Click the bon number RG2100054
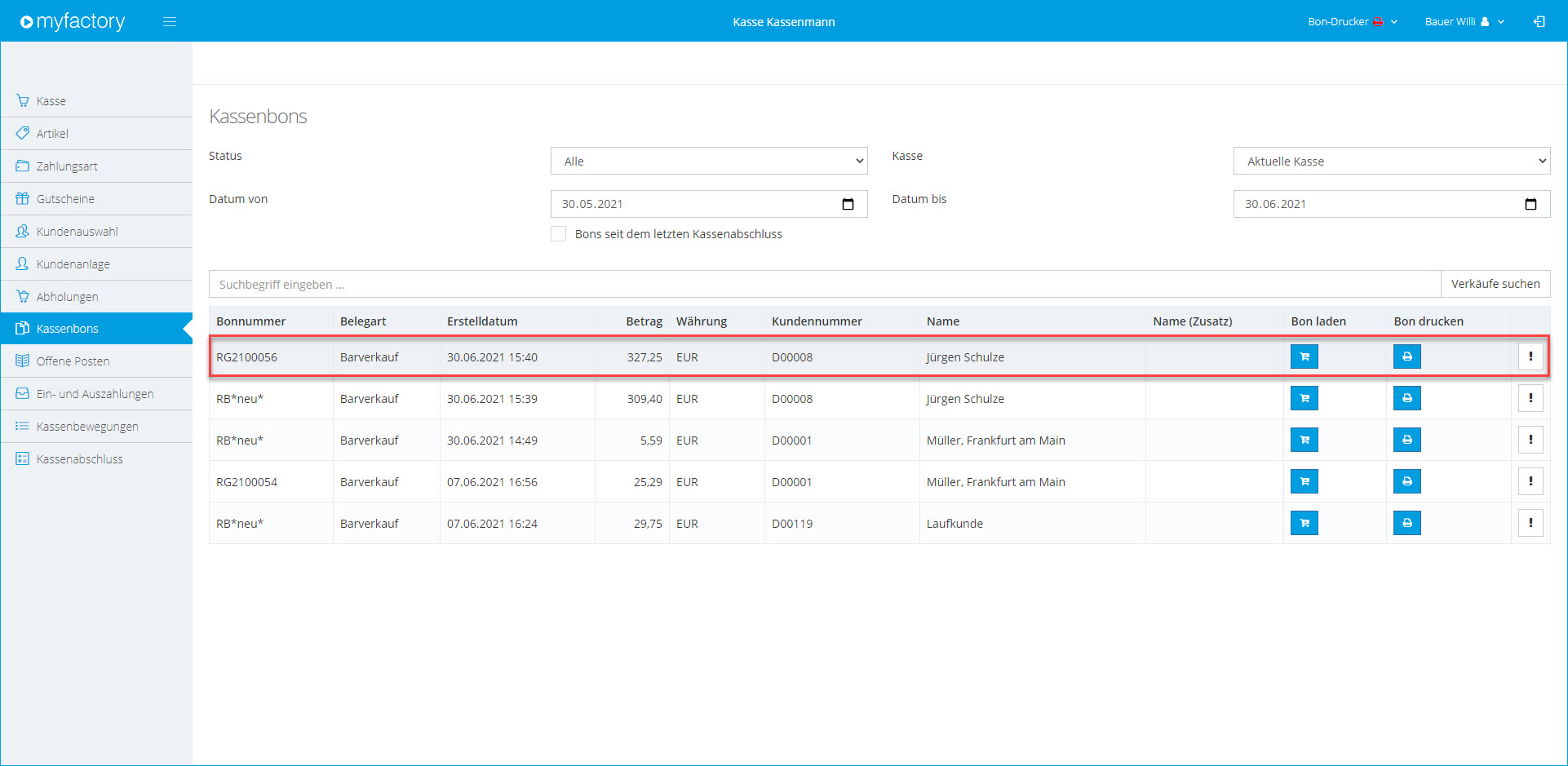Screen dimensions: 1568x766 coord(246,482)
